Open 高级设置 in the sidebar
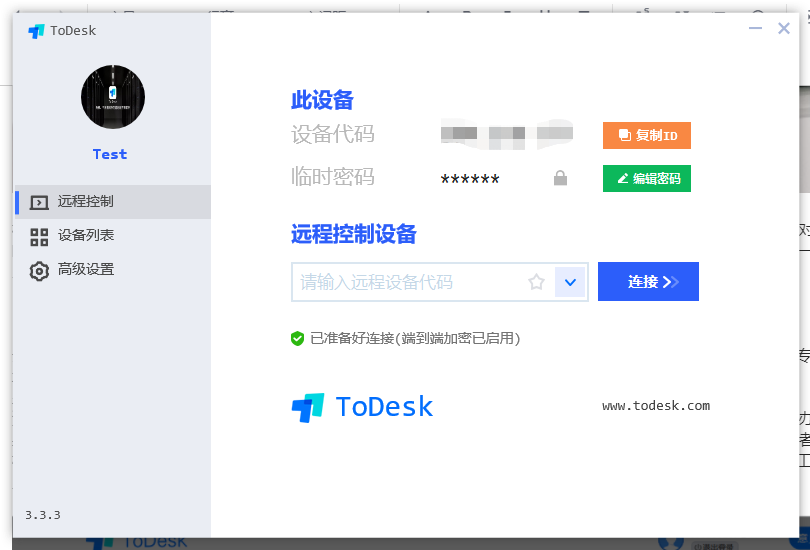This screenshot has height=550, width=810. 113,270
